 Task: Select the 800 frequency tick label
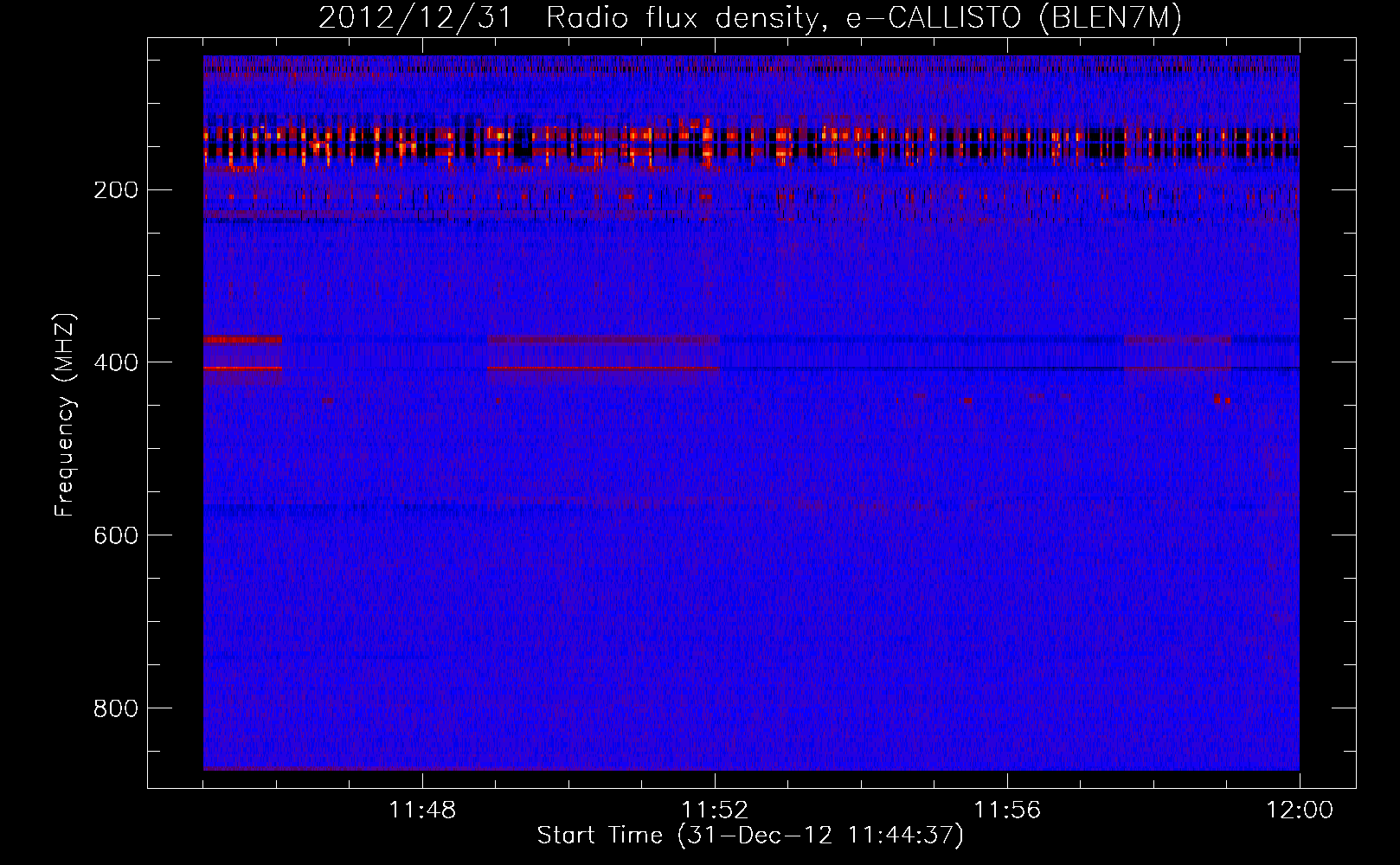click(x=116, y=708)
